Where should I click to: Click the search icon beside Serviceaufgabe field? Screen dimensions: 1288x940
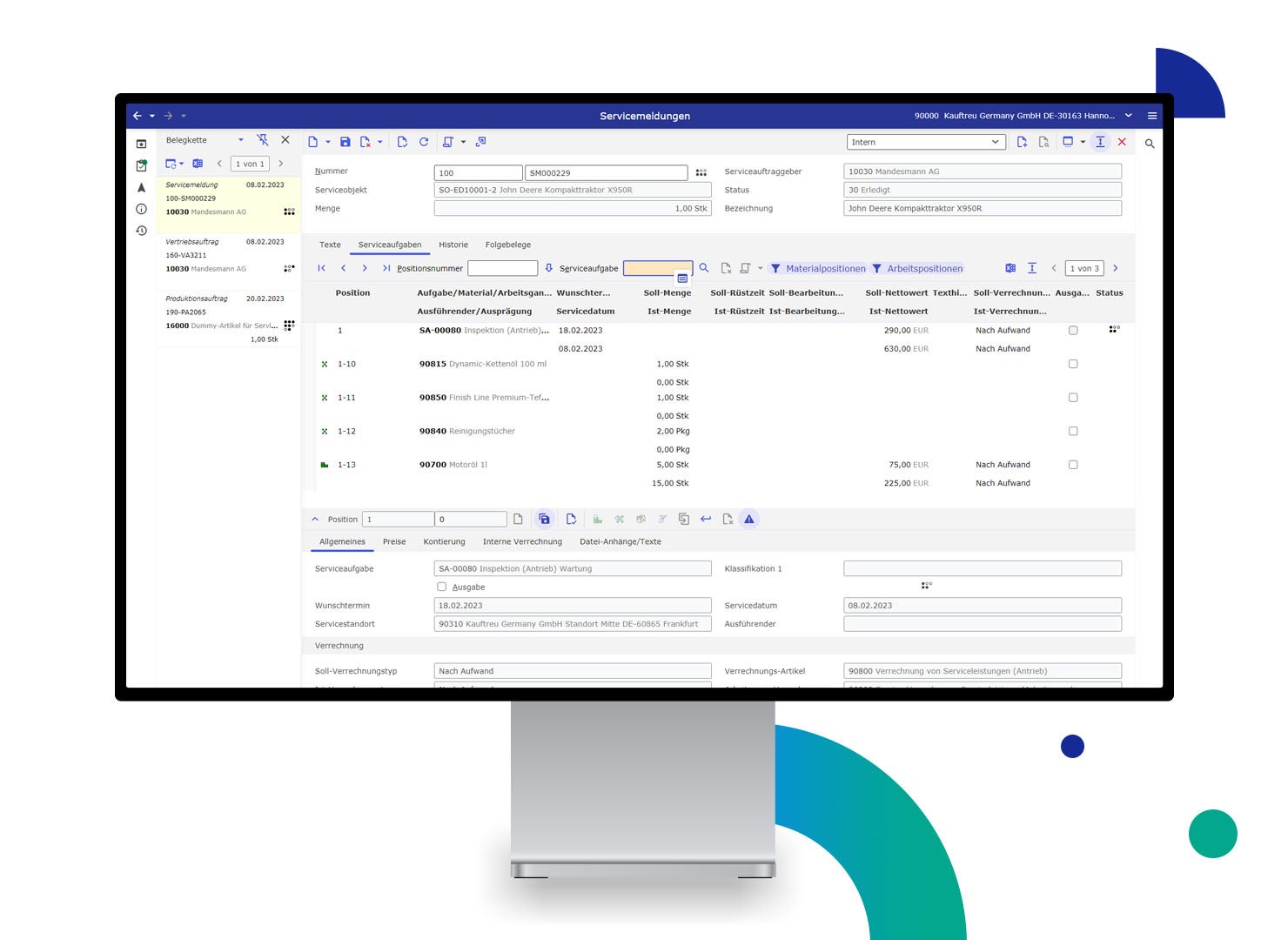(704, 268)
